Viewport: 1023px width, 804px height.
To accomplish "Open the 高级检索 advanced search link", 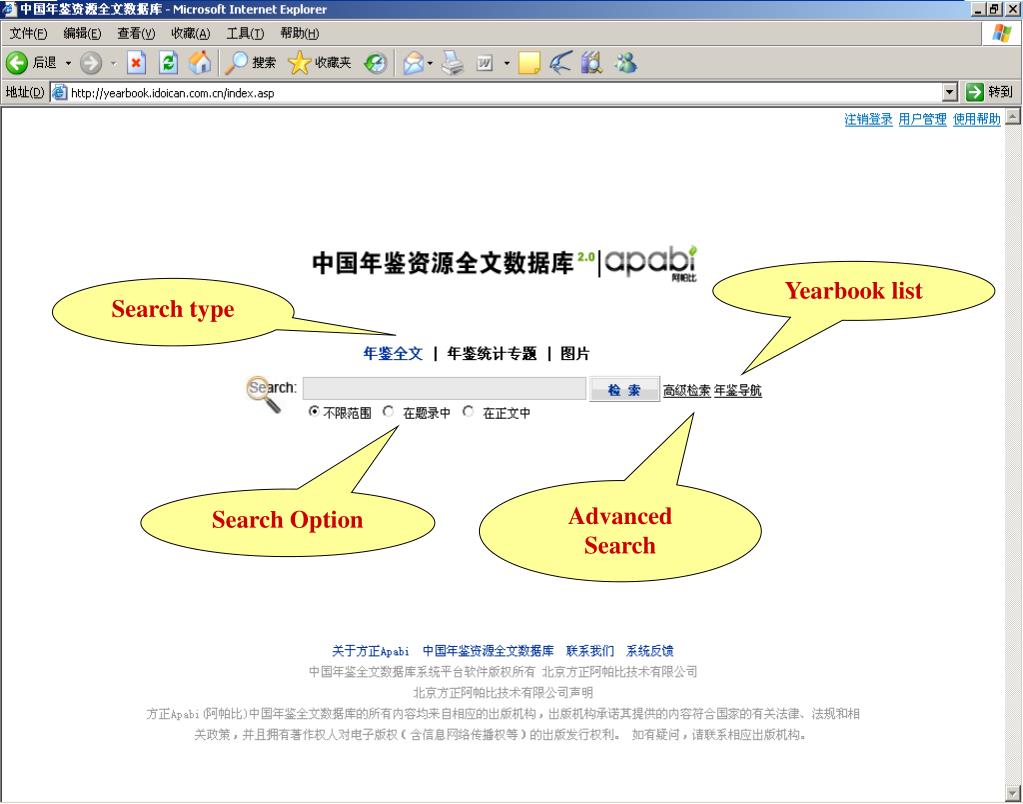I will (686, 390).
